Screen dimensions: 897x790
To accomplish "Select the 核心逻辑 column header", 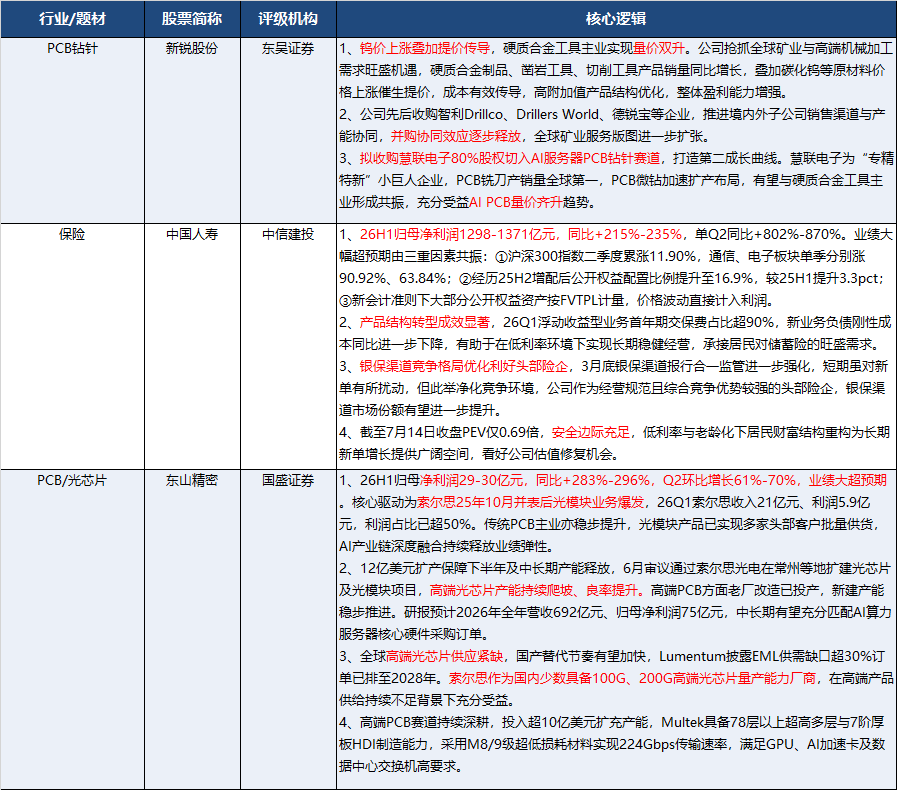I will coord(616,19).
